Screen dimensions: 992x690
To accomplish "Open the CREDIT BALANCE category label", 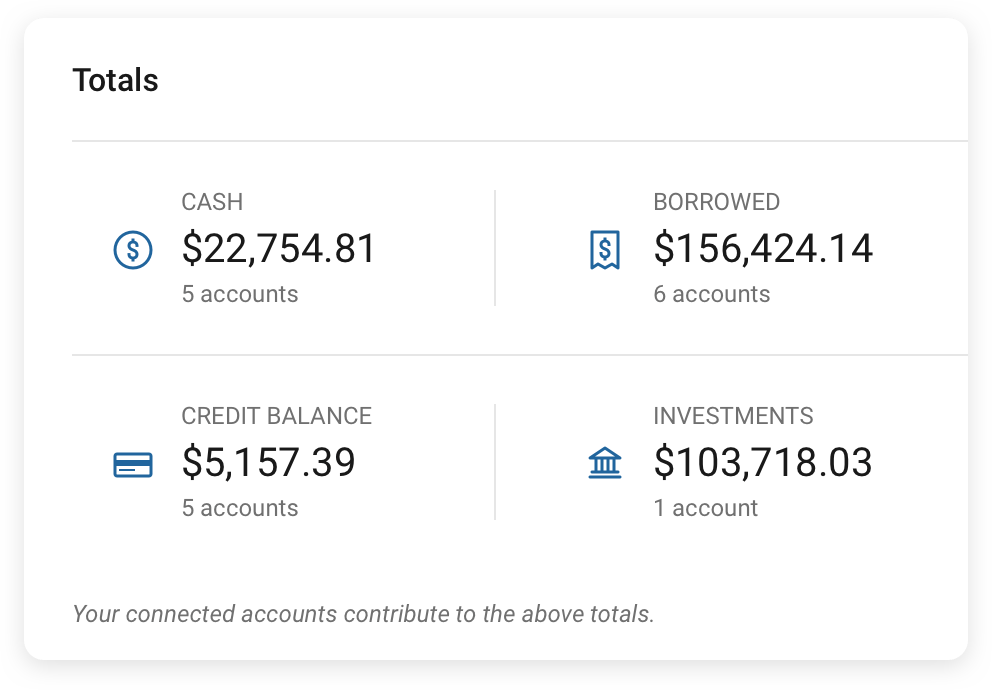I will point(276,416).
